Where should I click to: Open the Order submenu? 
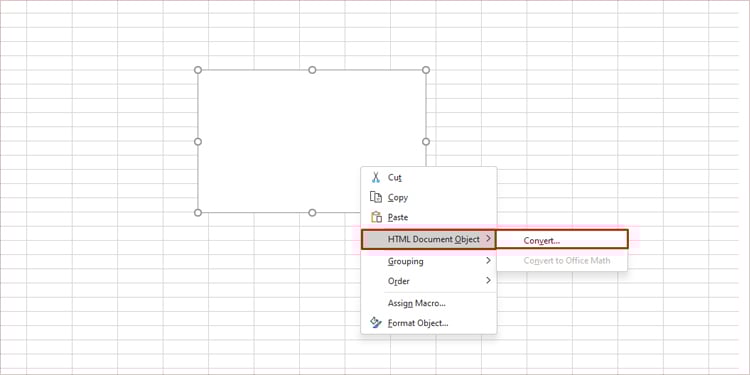coord(429,281)
